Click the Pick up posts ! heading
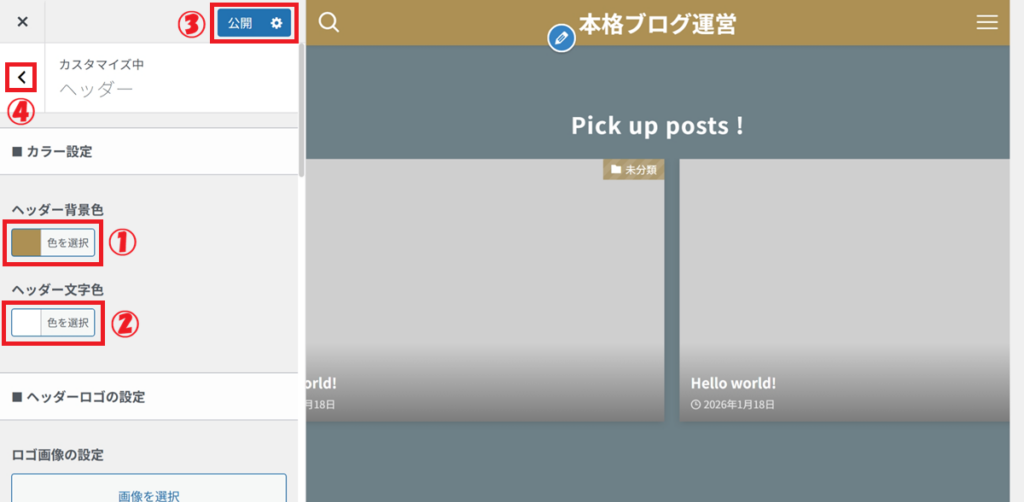This screenshot has width=1024, height=502. pos(657,126)
